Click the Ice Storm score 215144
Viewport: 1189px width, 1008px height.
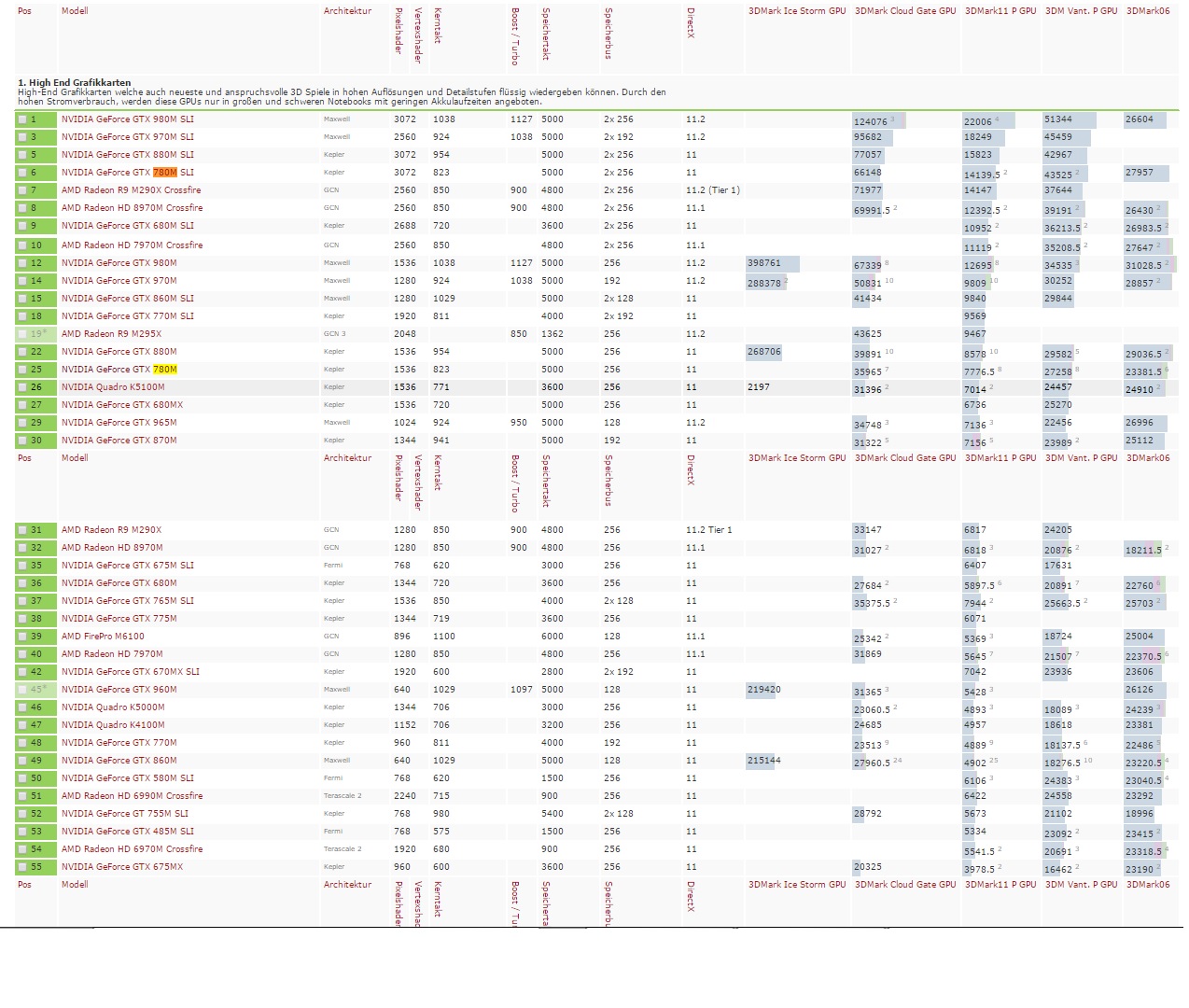[x=764, y=761]
